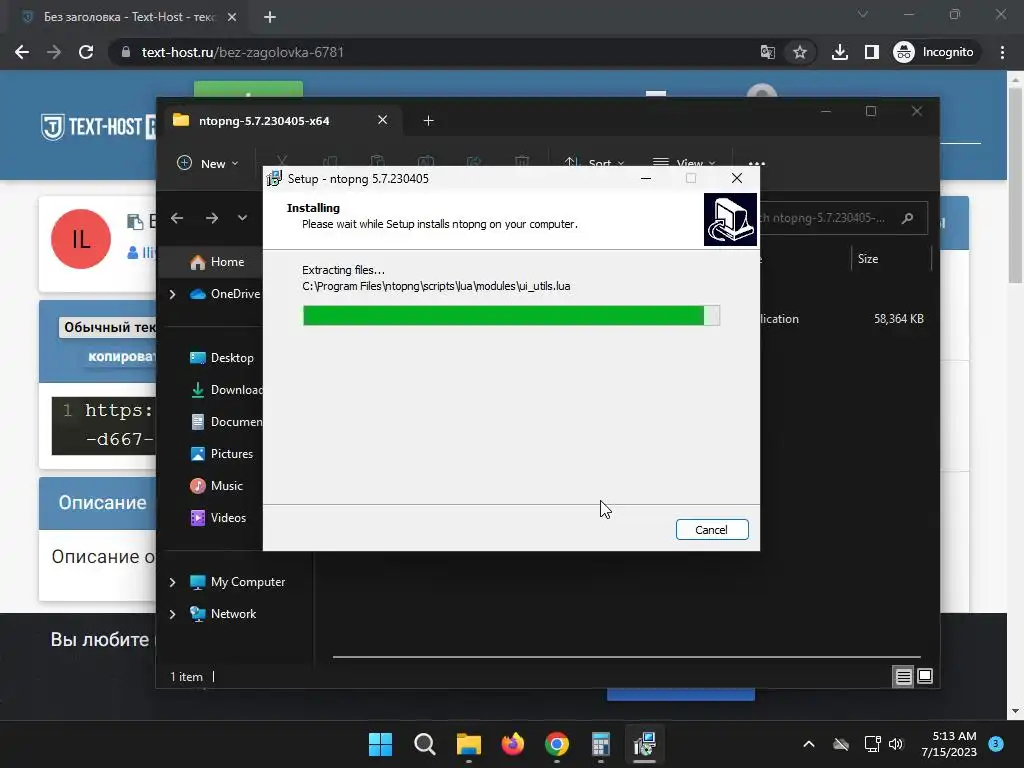Open Explorer recent locations chevron

(x=242, y=218)
